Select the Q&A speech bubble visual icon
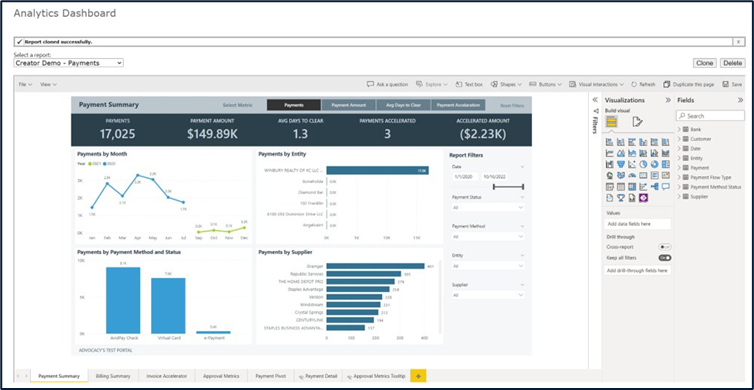 coord(666,187)
